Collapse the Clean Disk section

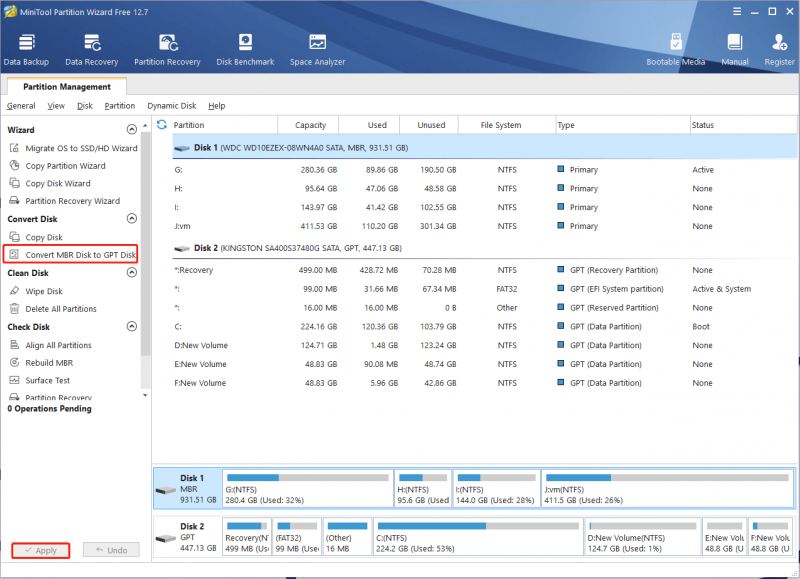tap(132, 272)
